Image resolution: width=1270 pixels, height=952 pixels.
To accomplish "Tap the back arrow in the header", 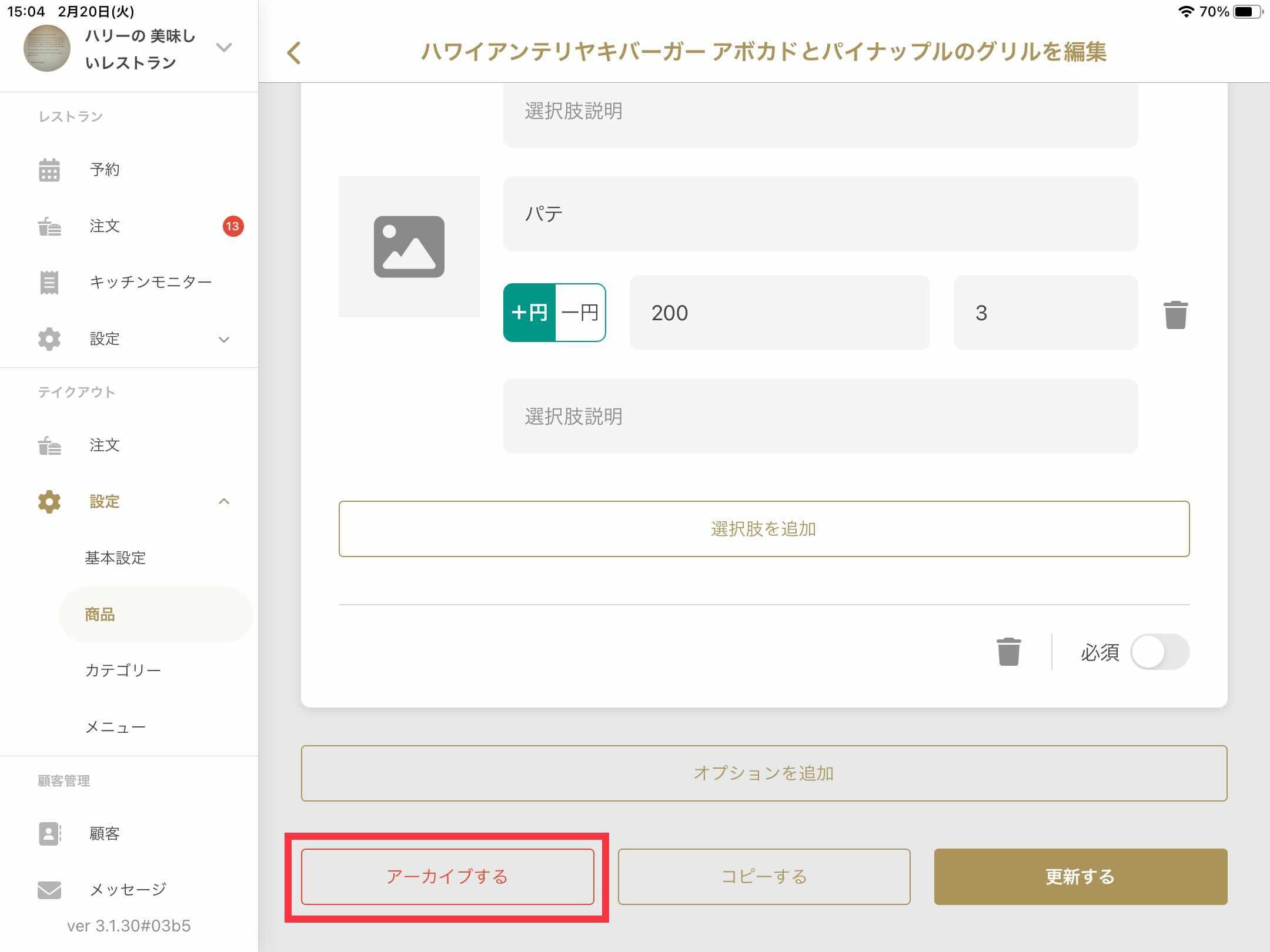I will point(294,53).
